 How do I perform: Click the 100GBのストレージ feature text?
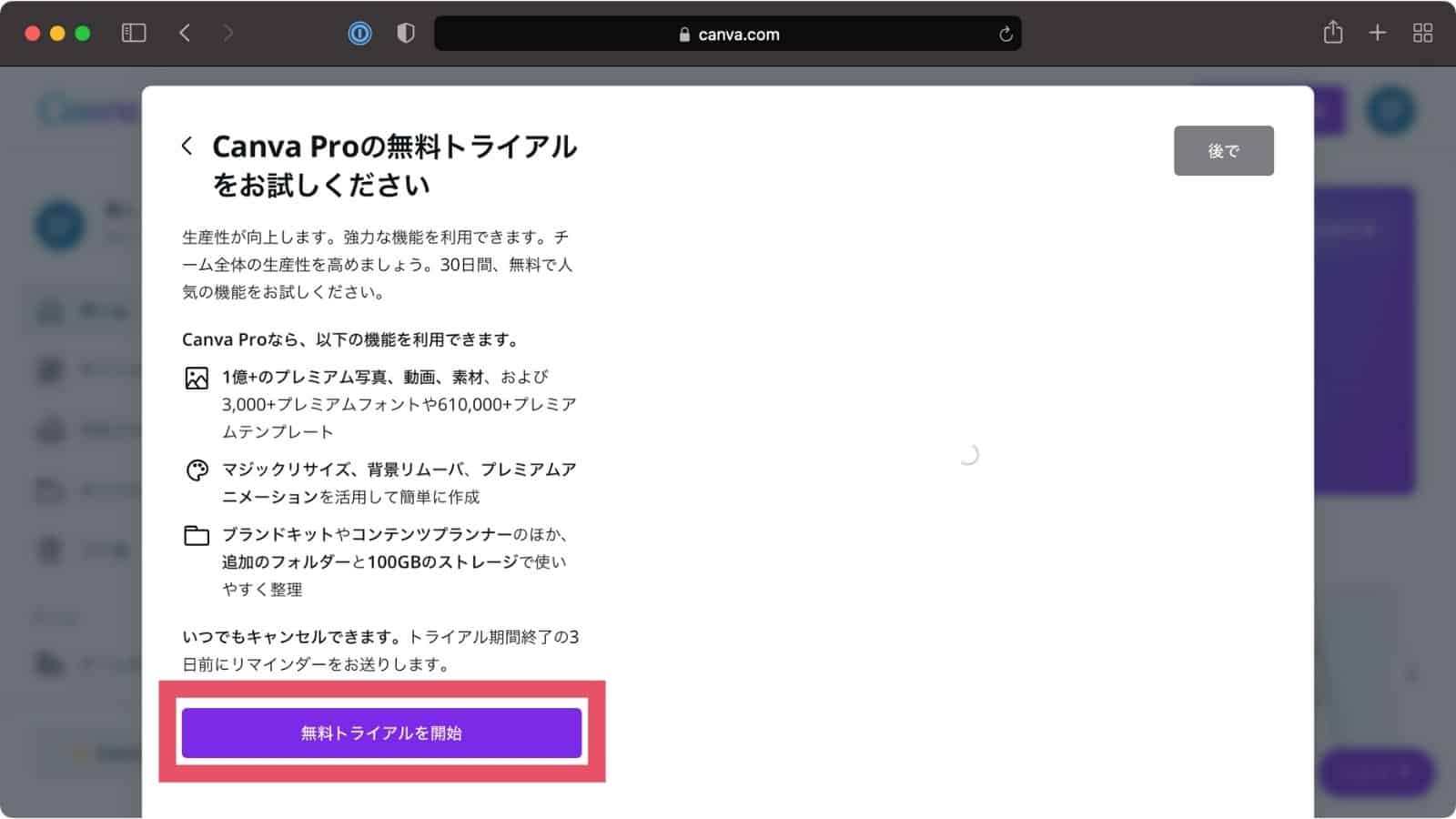tap(443, 562)
